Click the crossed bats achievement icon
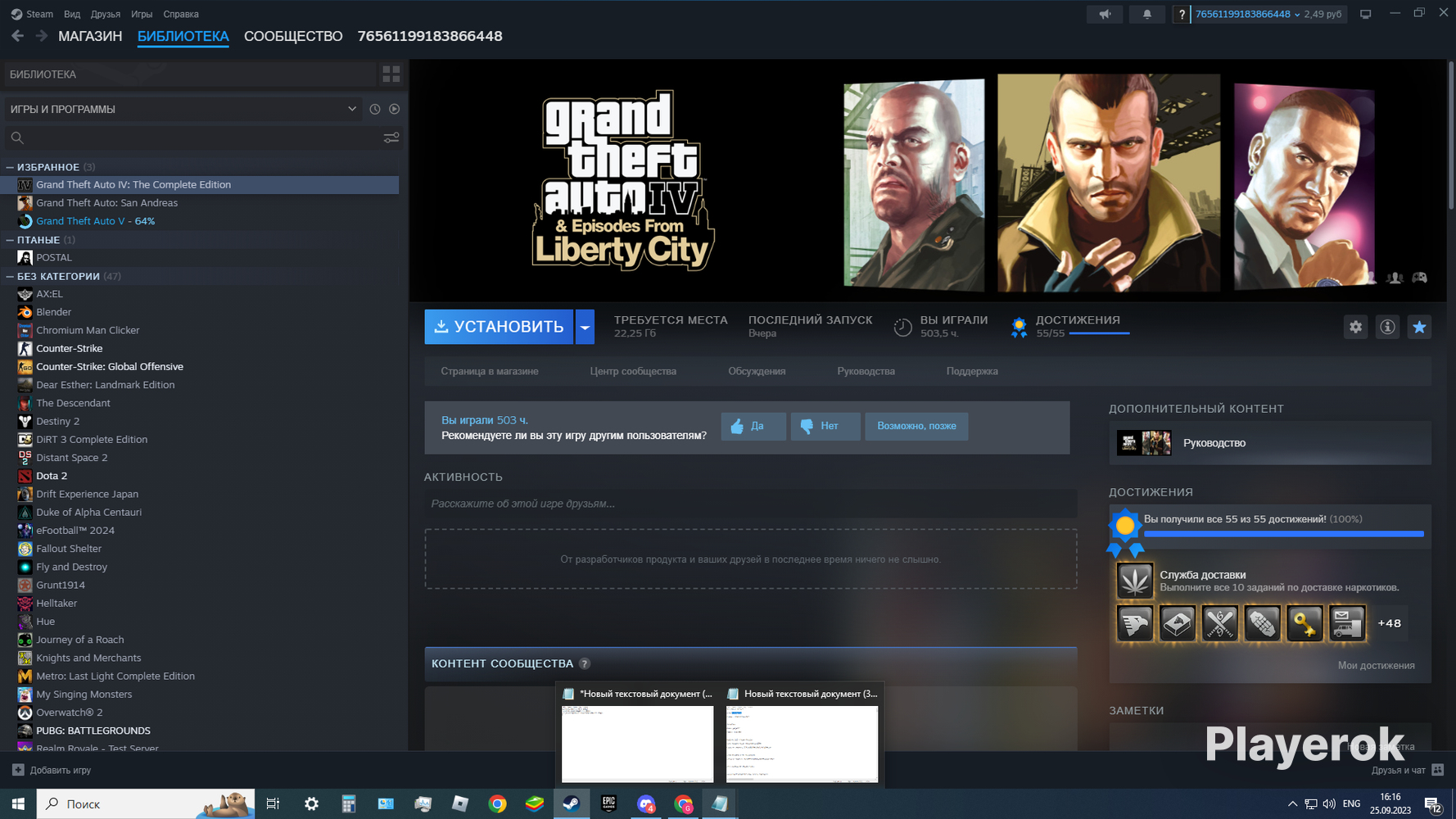Screen dimensions: 1456x819 click(x=1219, y=623)
